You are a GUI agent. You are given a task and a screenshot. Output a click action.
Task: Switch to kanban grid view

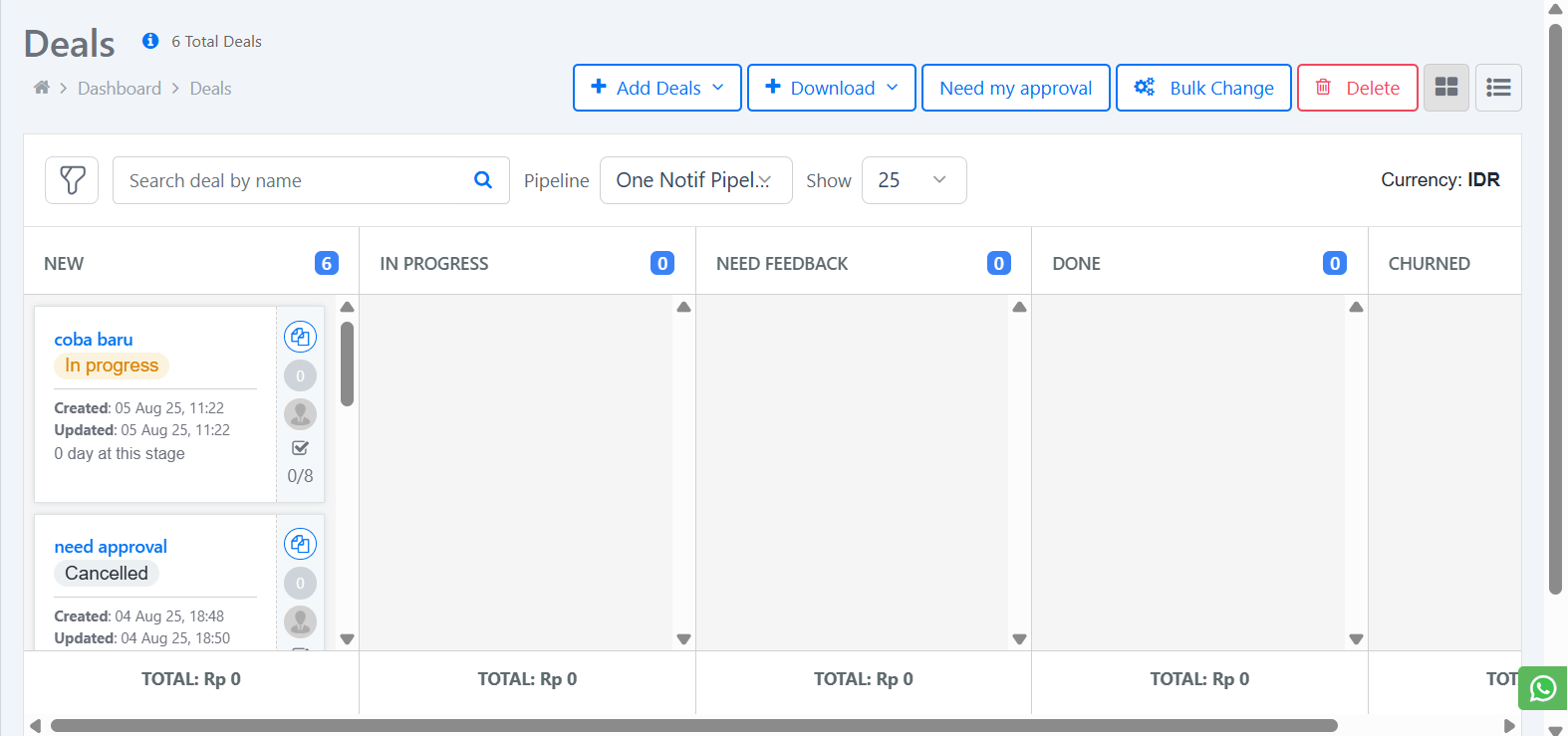(1446, 88)
